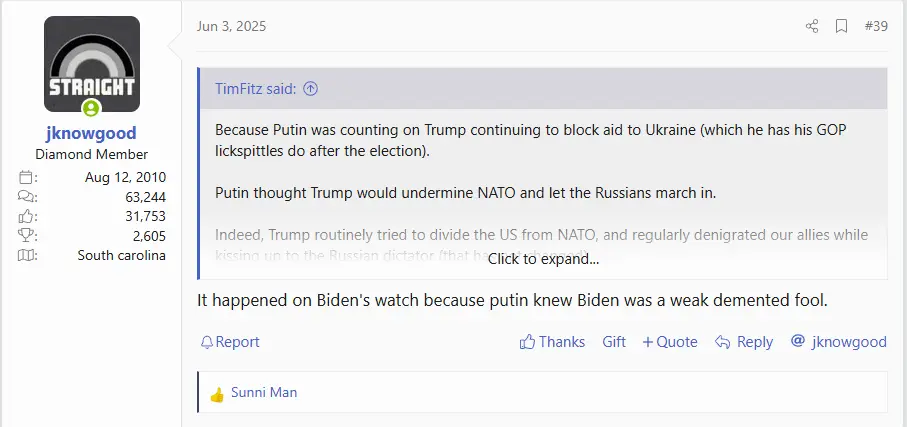Image resolution: width=907 pixels, height=427 pixels.
Task: Reply to jknowgood's post
Action: pyautogui.click(x=744, y=342)
